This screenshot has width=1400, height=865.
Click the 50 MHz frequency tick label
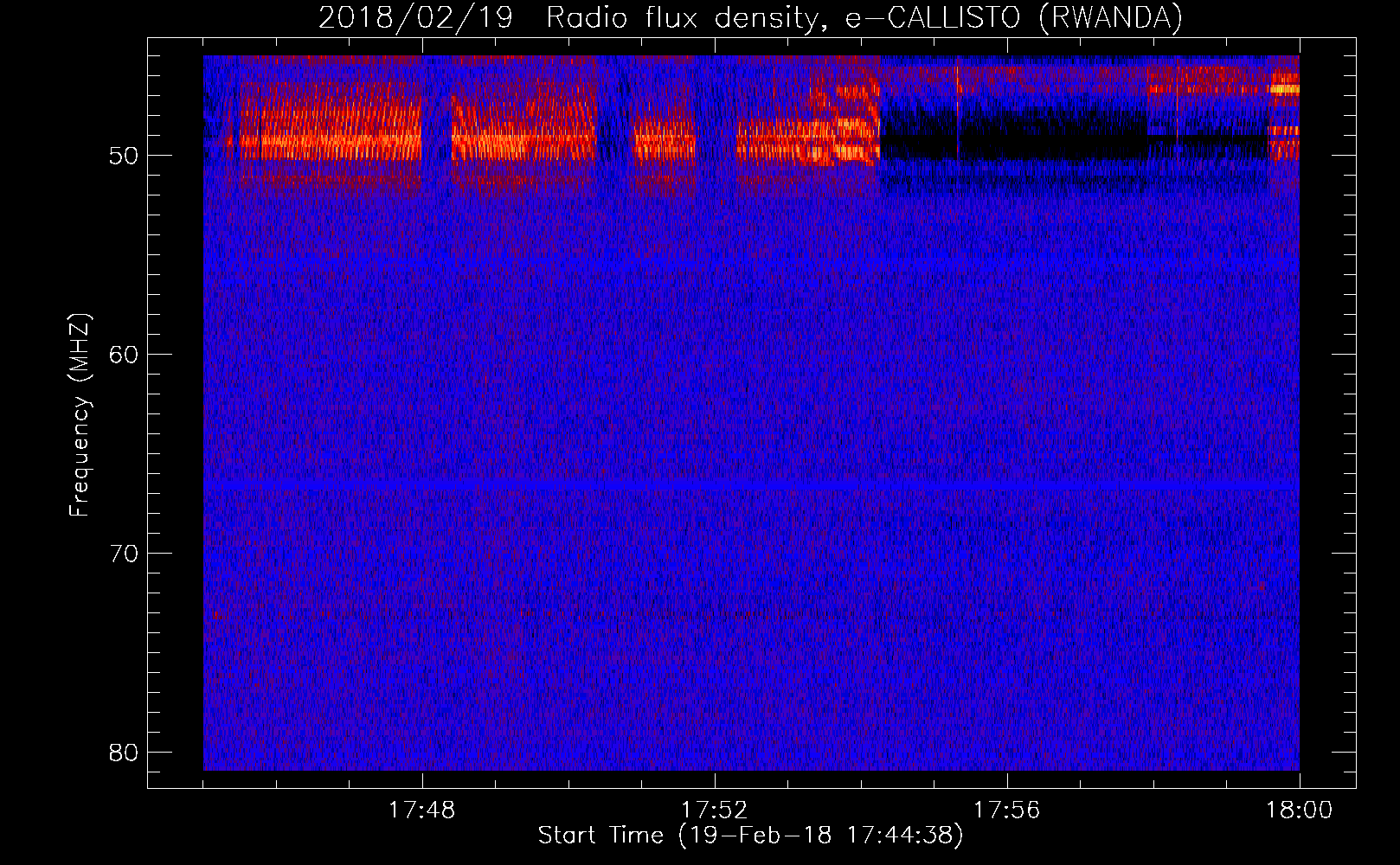[x=125, y=156]
